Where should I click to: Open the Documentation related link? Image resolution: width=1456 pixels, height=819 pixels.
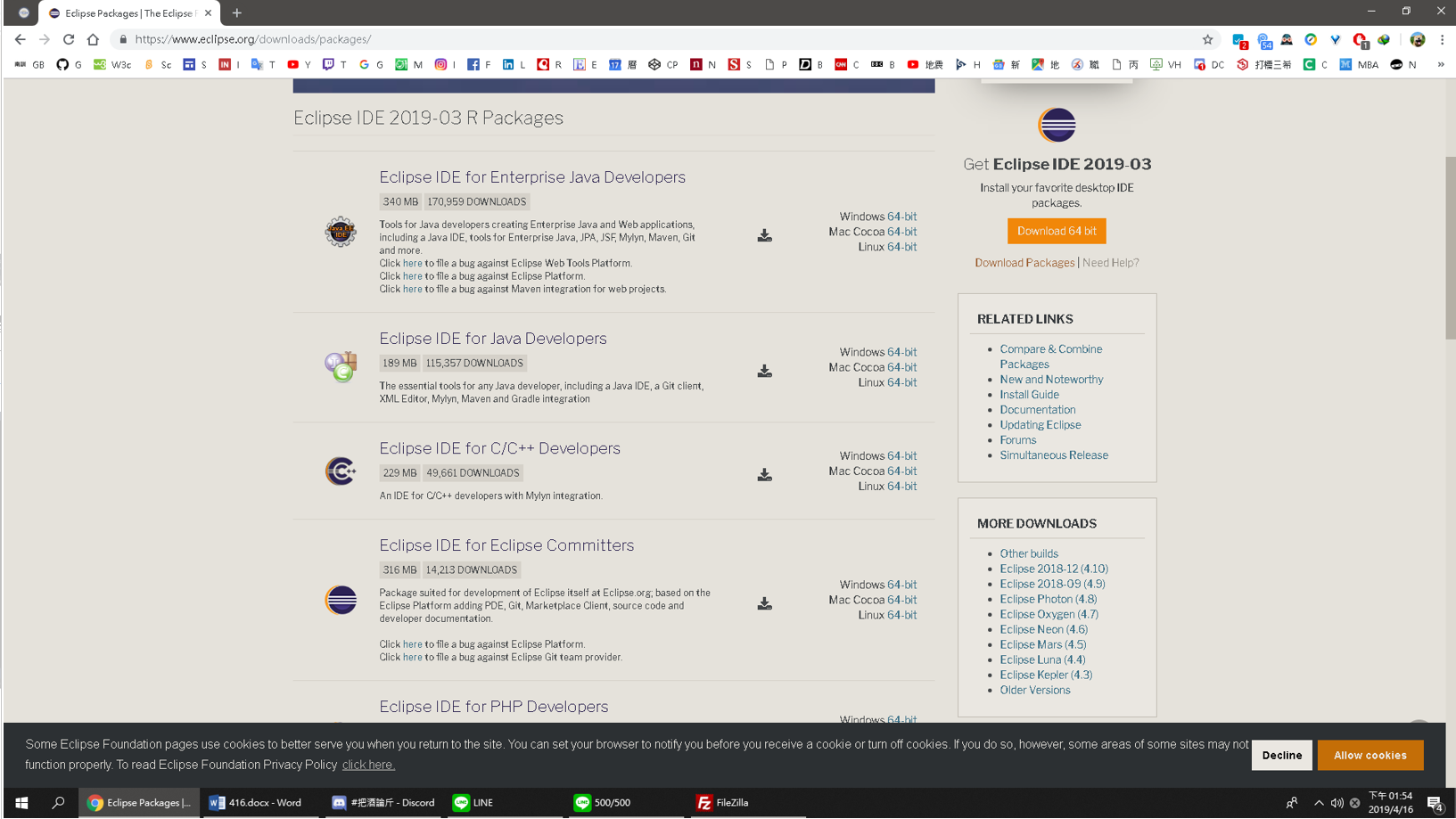coord(1037,410)
